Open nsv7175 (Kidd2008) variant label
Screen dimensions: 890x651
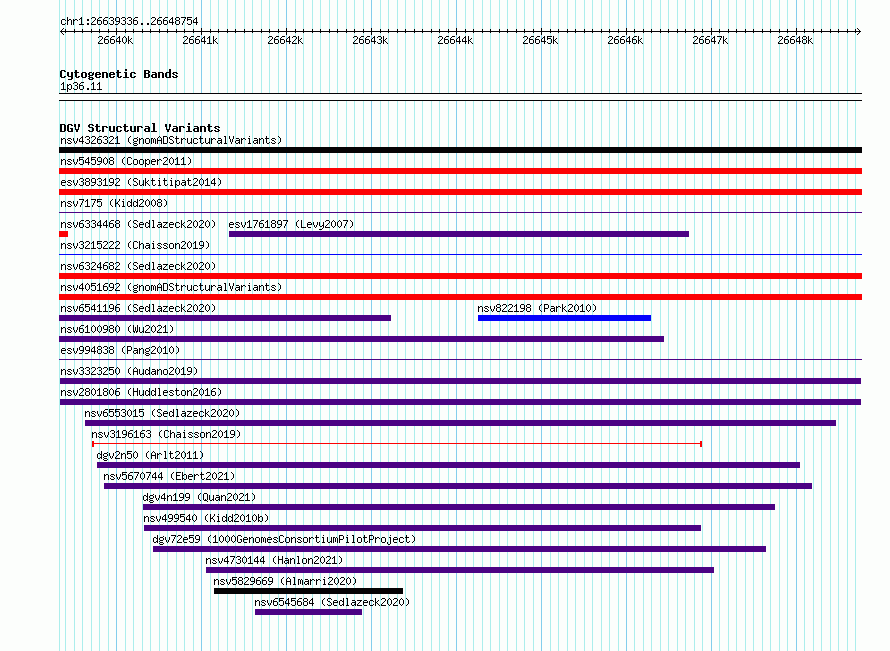tap(114, 203)
